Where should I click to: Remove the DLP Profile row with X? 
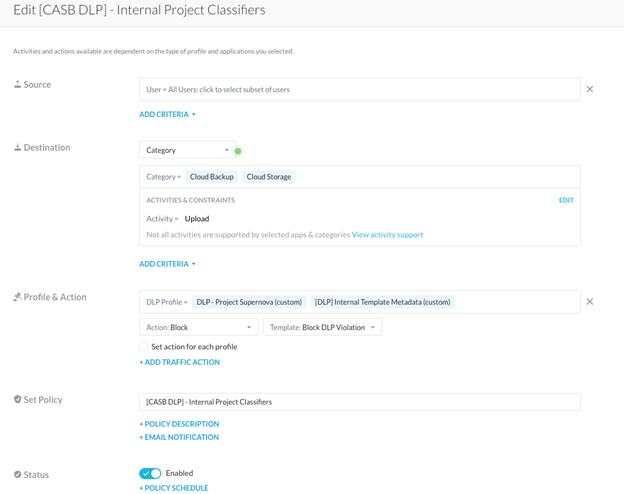point(590,302)
